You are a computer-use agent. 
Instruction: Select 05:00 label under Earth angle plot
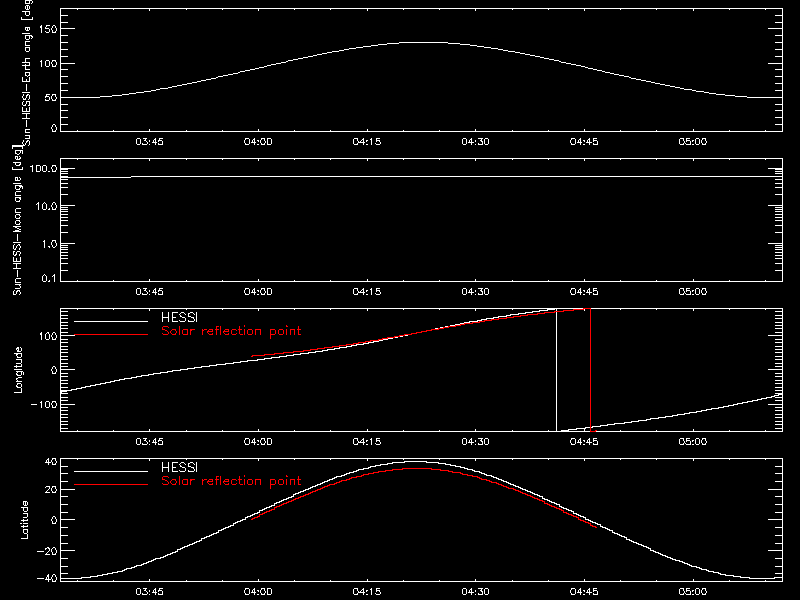click(693, 141)
